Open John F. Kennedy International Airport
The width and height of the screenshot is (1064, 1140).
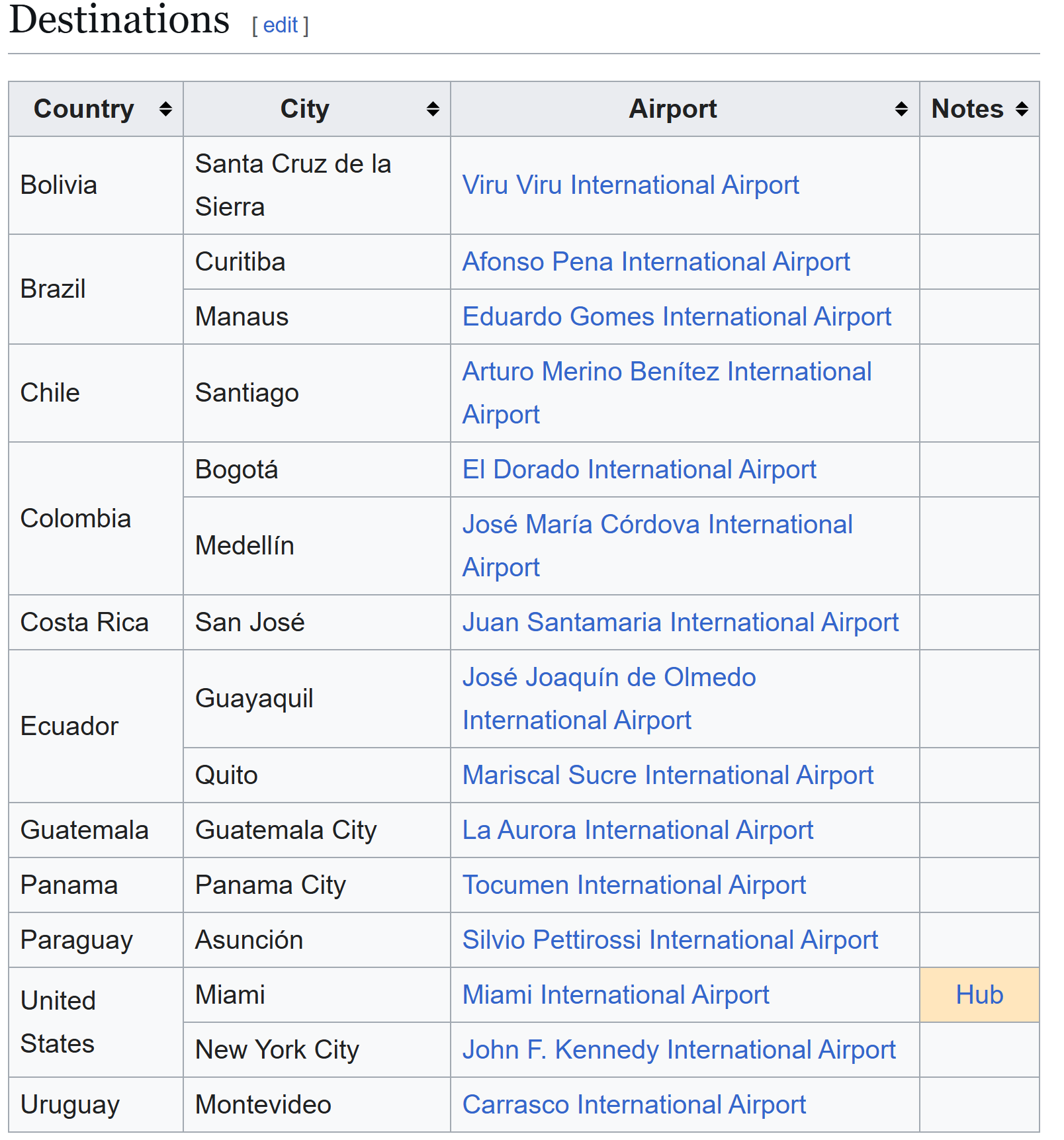678,1050
